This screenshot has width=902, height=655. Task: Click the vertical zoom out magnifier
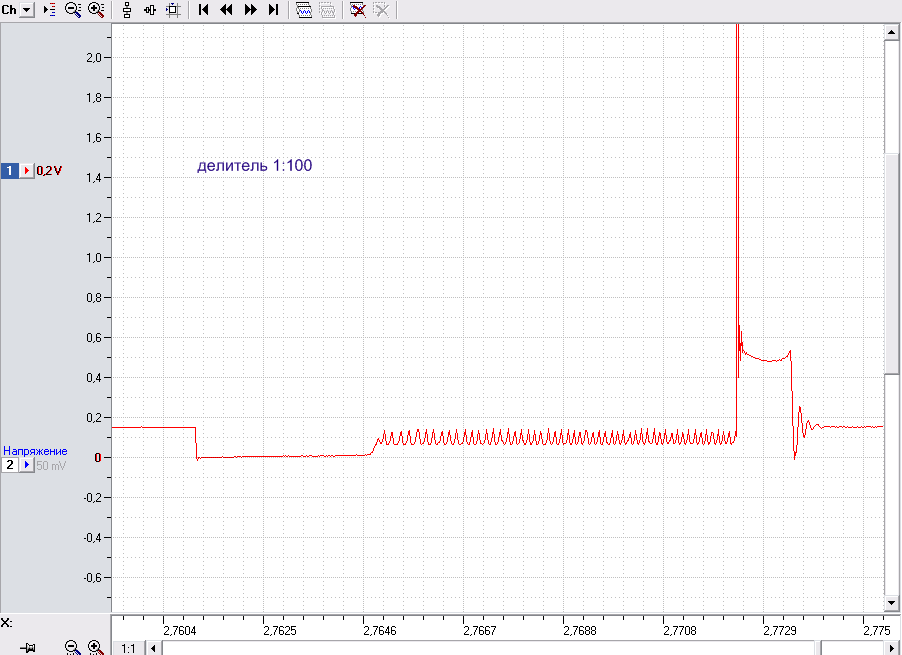point(72,10)
